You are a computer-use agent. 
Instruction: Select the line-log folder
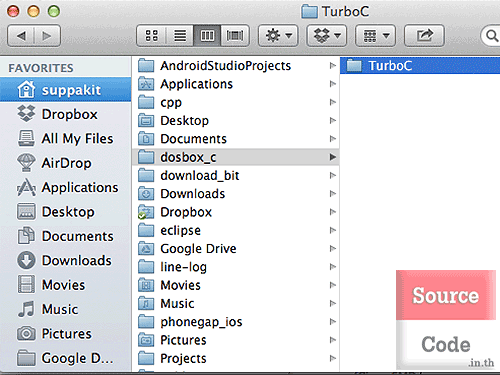click(x=236, y=267)
